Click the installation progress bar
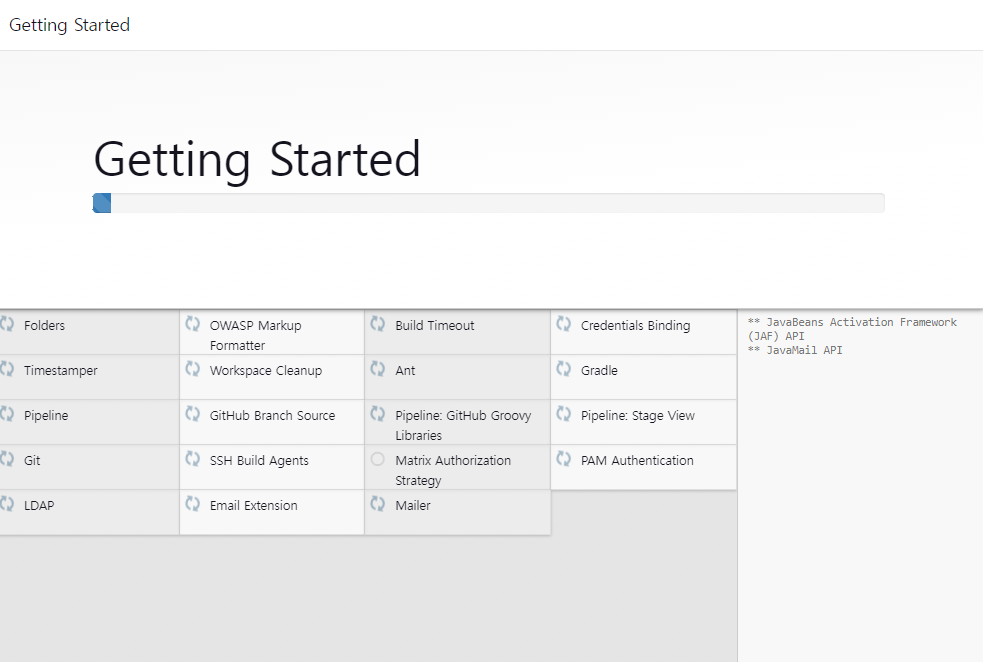Screen dimensions: 983x662 [x=488, y=203]
